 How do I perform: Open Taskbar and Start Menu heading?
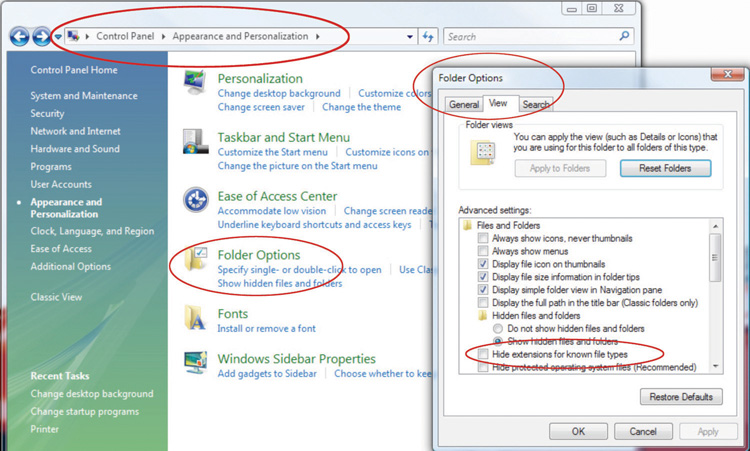tap(284, 137)
